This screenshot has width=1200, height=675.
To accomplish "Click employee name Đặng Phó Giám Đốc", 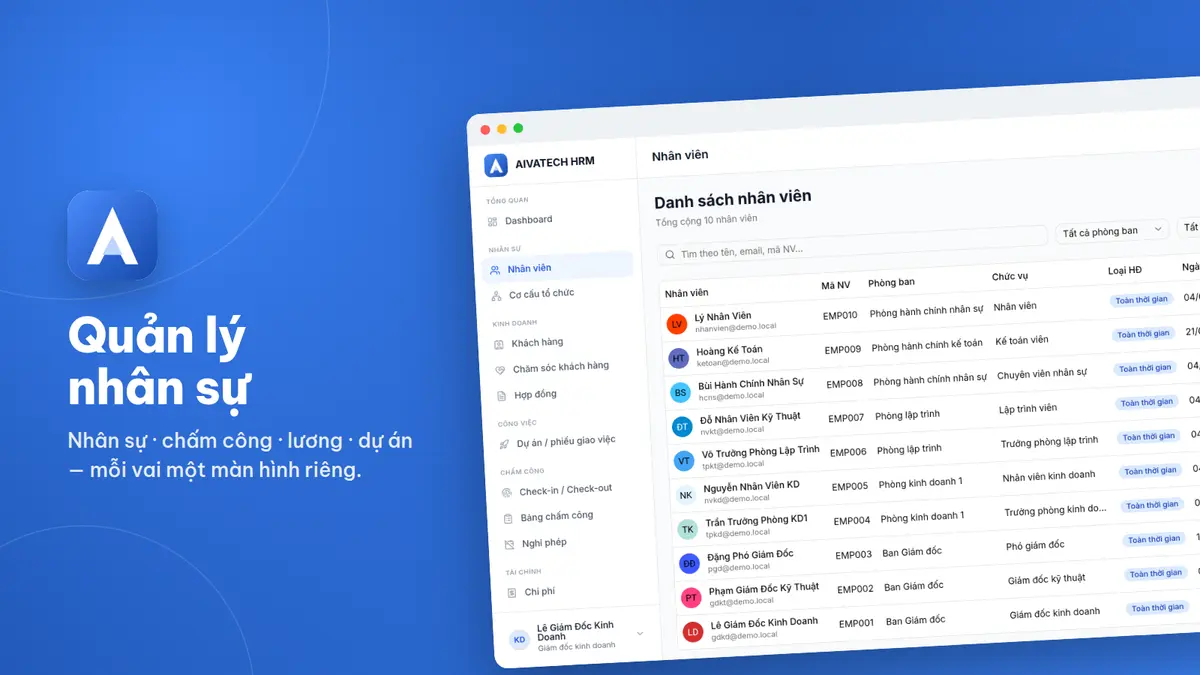I will (x=750, y=555).
